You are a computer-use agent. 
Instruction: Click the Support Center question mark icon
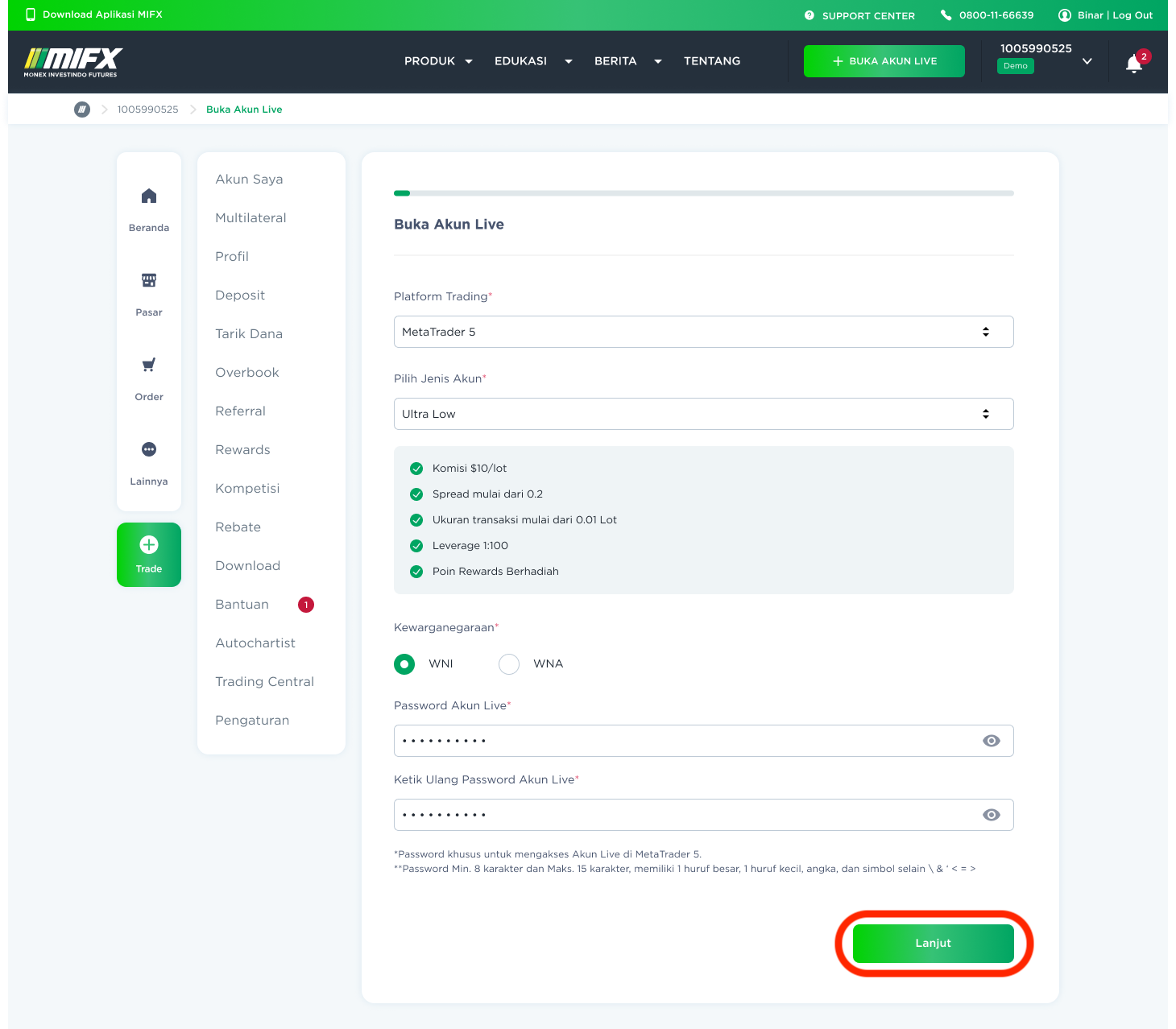[808, 15]
